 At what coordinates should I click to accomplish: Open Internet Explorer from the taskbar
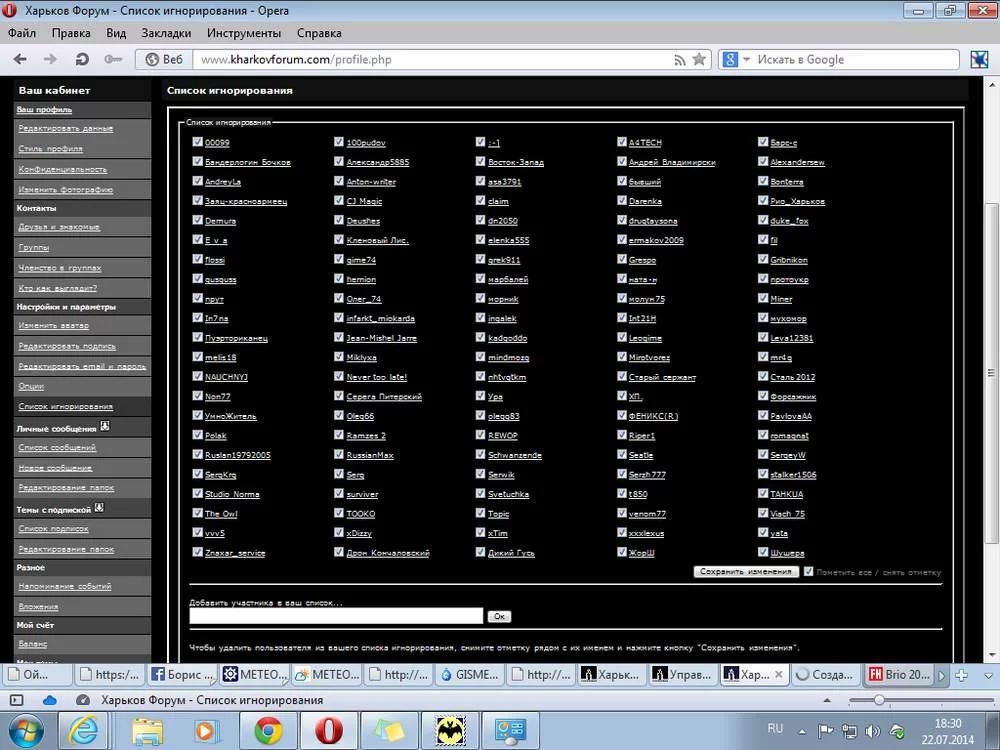tap(85, 731)
